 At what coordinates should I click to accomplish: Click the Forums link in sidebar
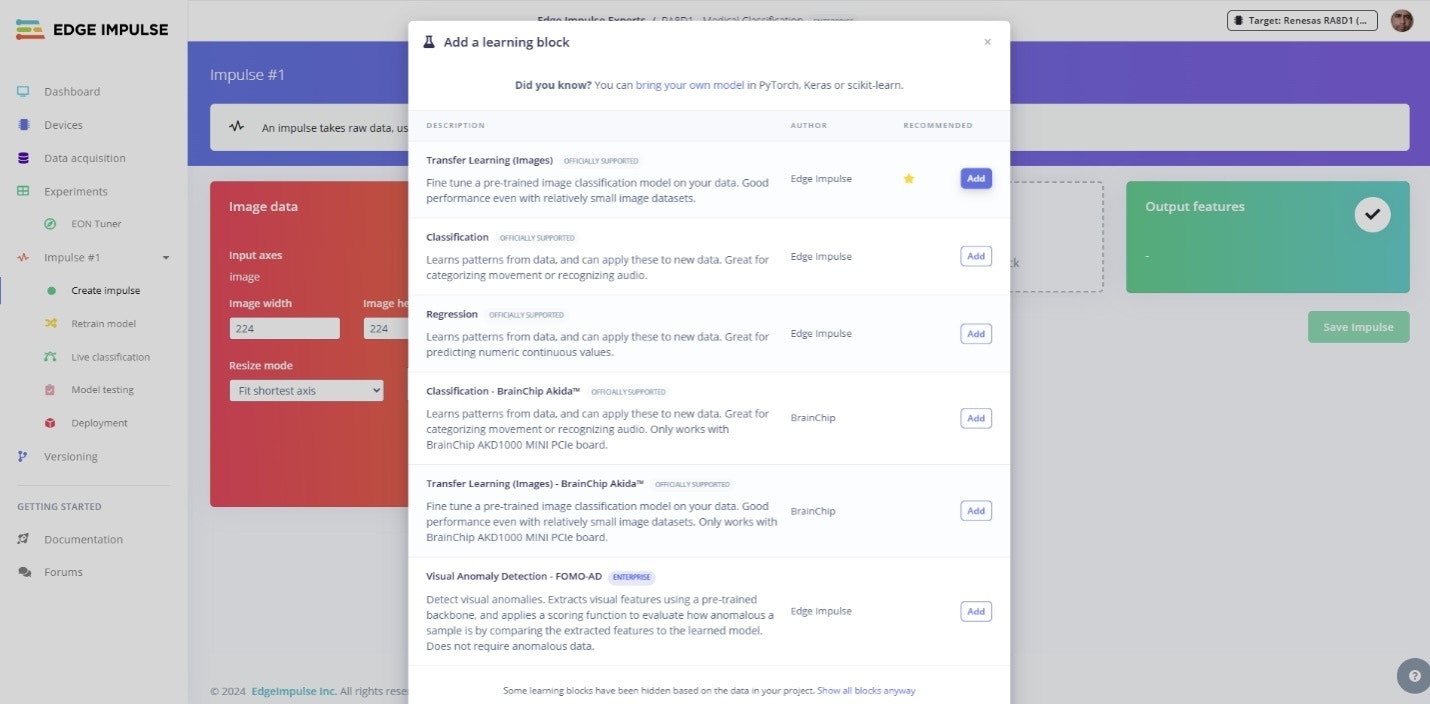tap(63, 572)
